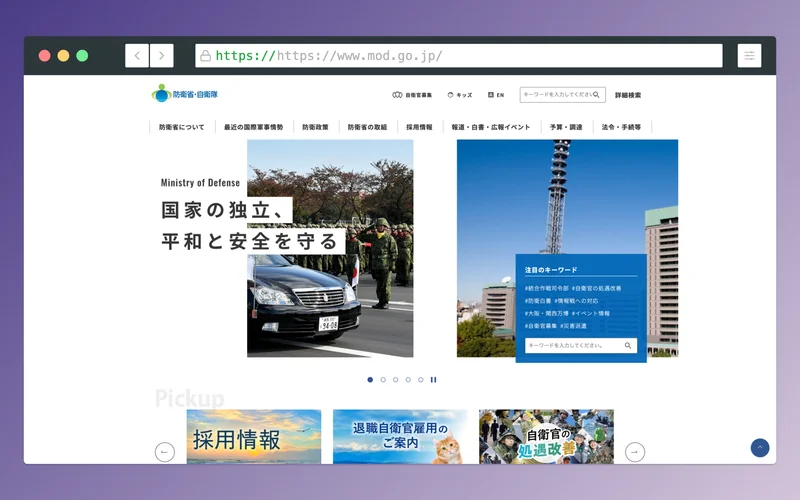The height and width of the screenshot is (500, 800).
Task: Click the browser back arrow button
Action: point(137,56)
